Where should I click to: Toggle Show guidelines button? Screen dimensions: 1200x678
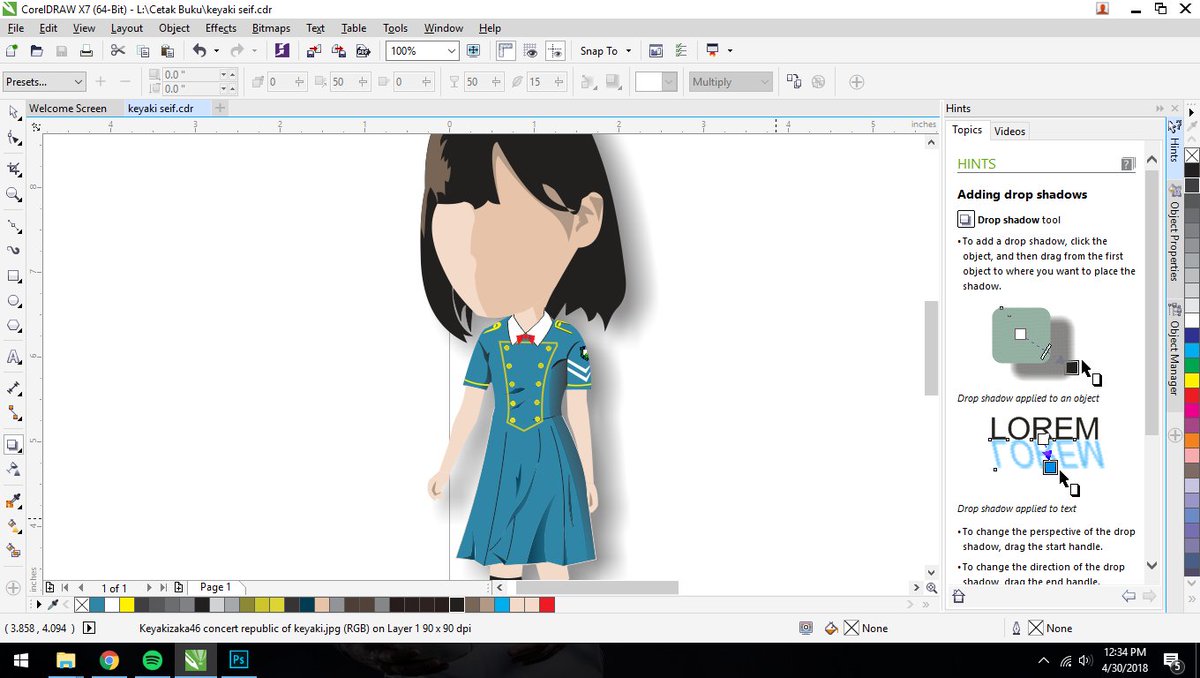pos(556,50)
